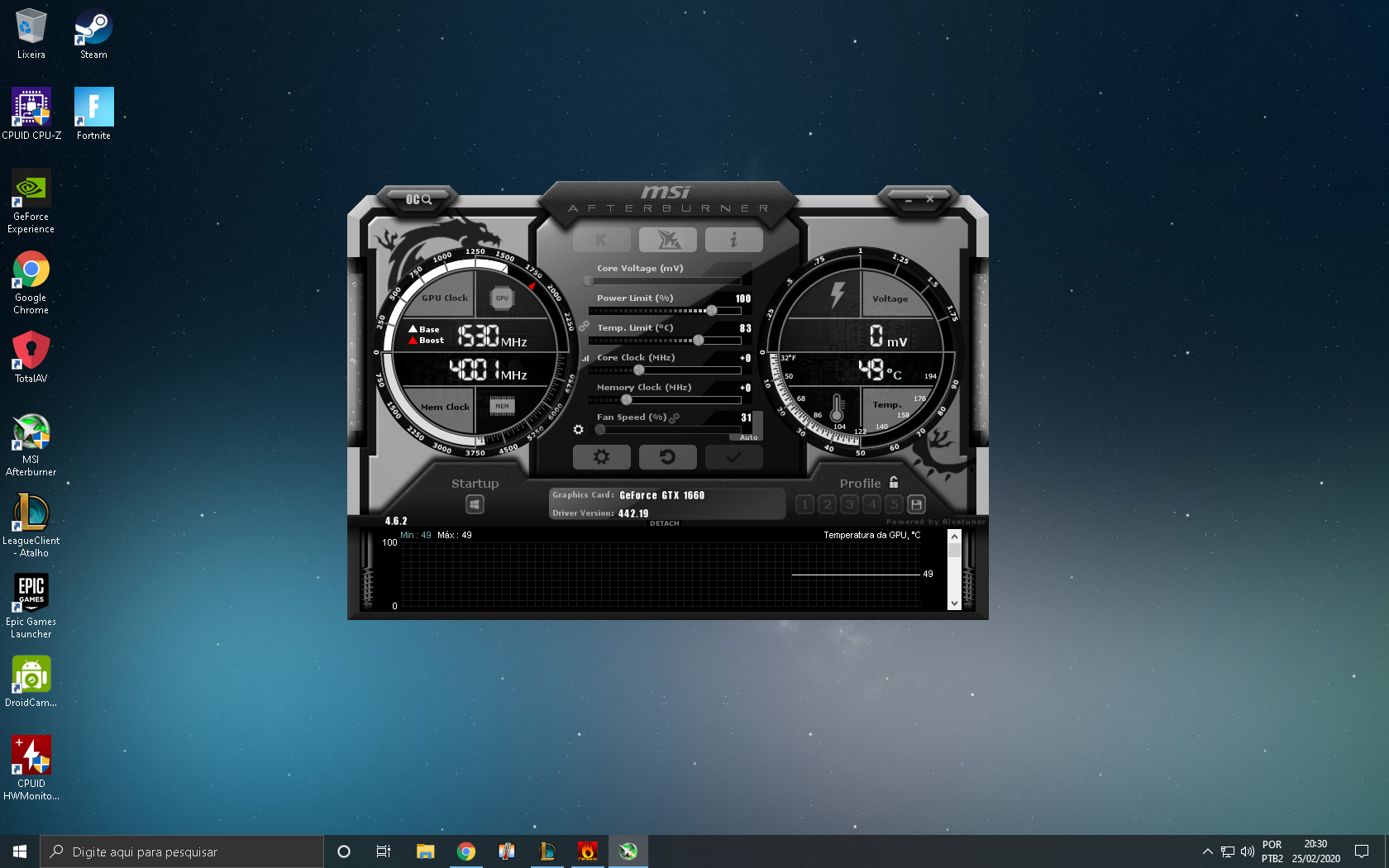Image resolution: width=1389 pixels, height=868 pixels.
Task: Select the MSI Afterburner desktop icon
Action: click(31, 445)
